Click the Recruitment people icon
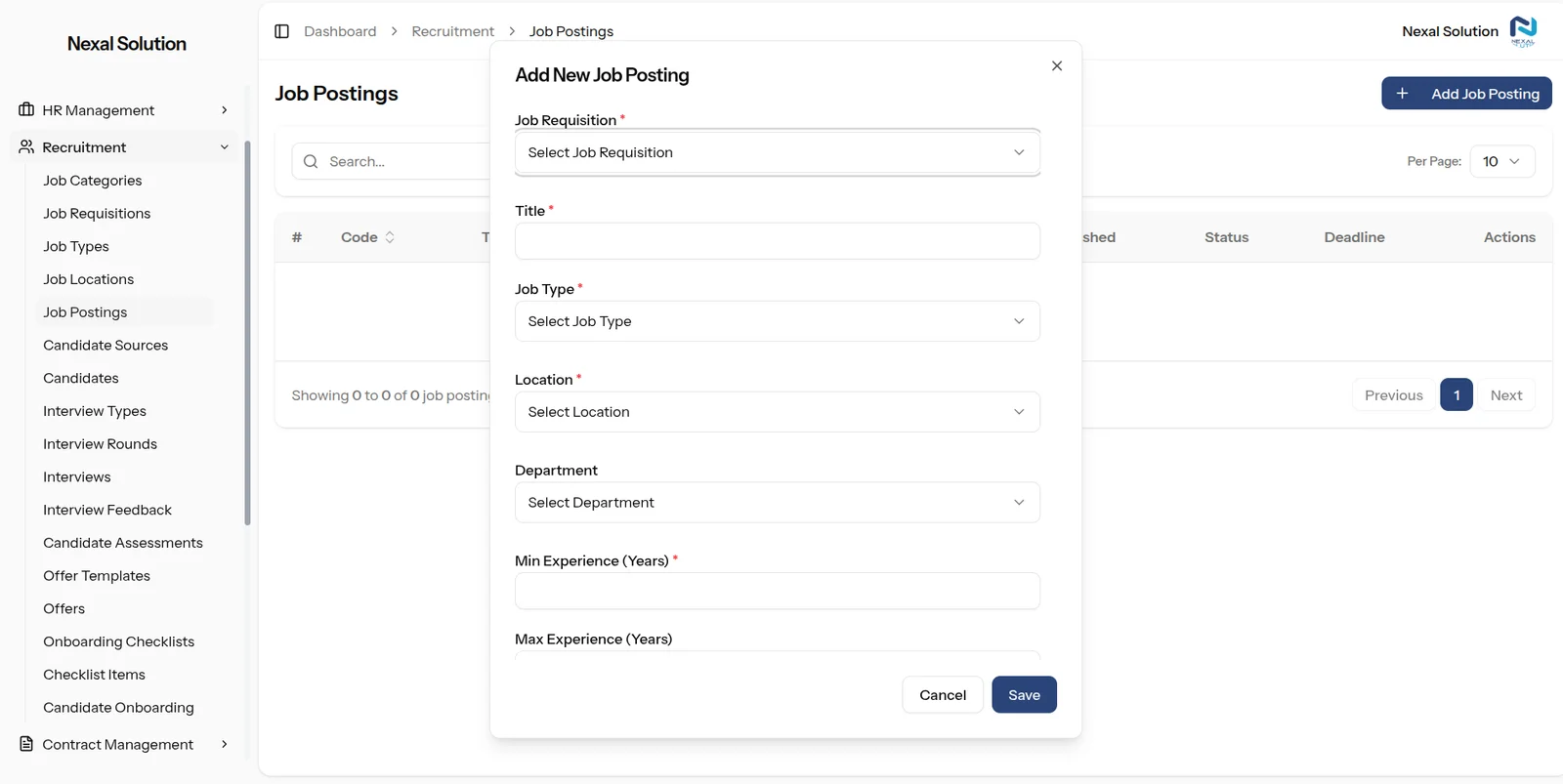 point(26,146)
